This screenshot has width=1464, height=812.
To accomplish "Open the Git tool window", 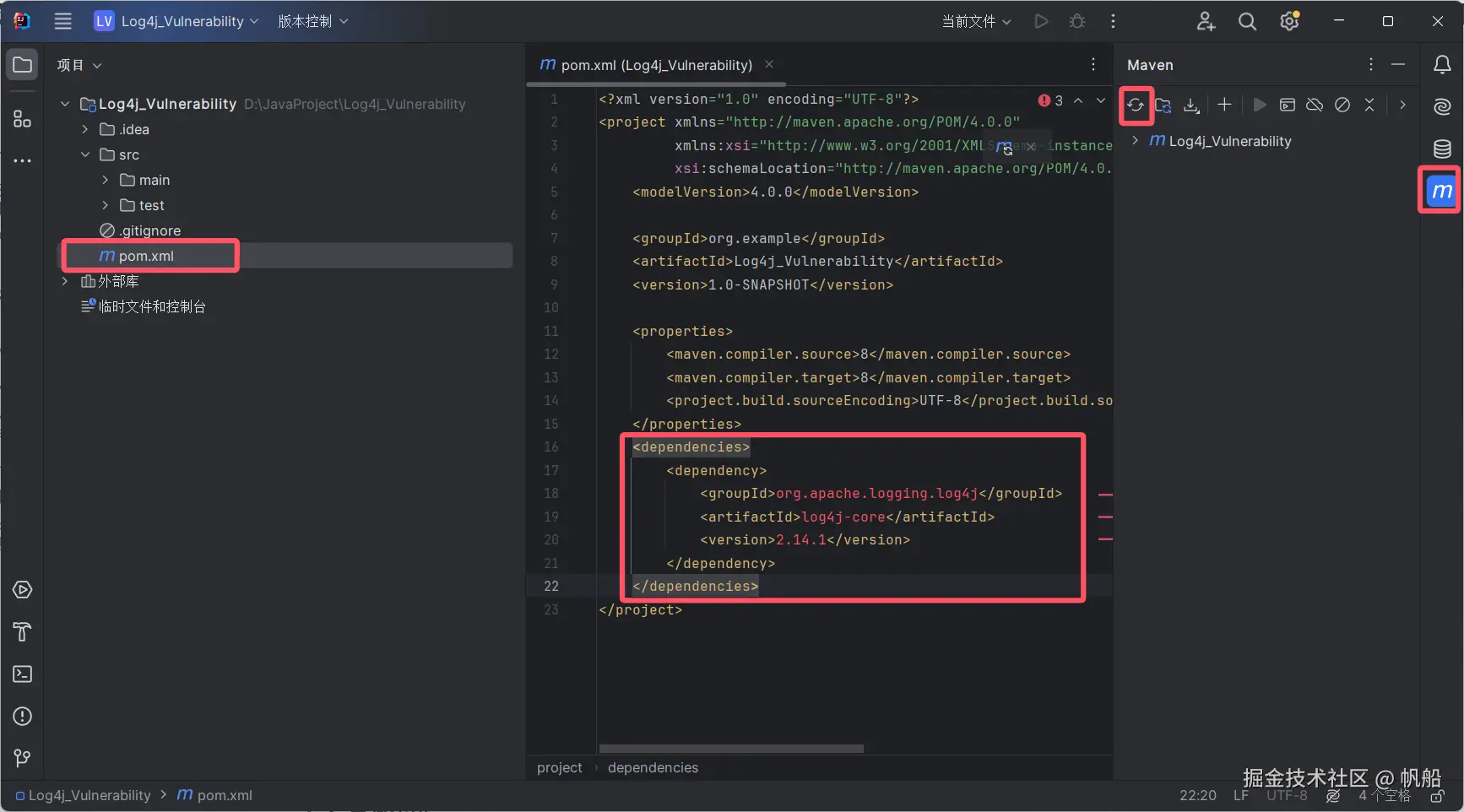I will pos(23,759).
